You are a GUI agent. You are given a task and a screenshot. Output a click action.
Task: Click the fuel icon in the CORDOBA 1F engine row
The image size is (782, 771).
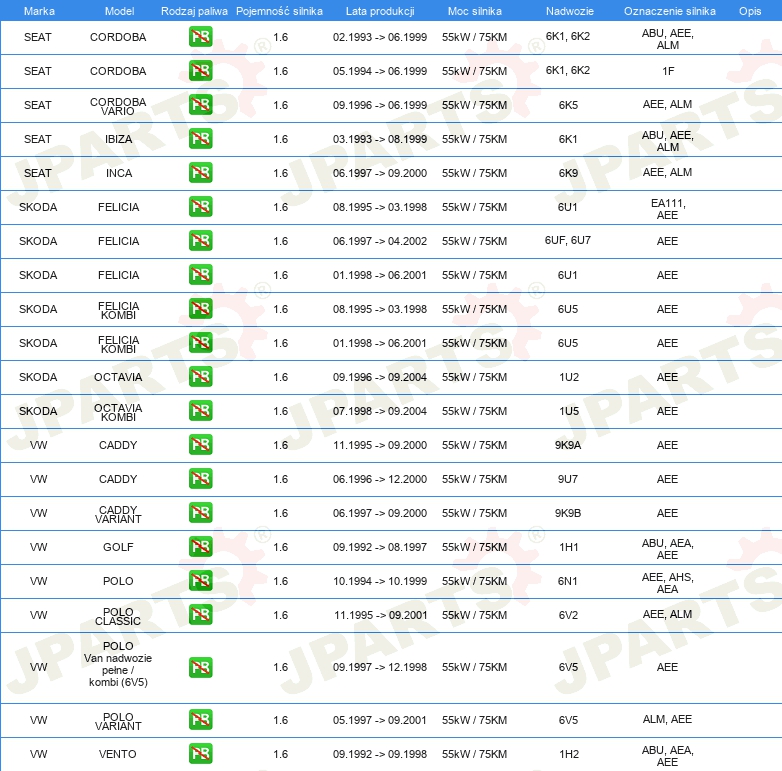click(200, 71)
